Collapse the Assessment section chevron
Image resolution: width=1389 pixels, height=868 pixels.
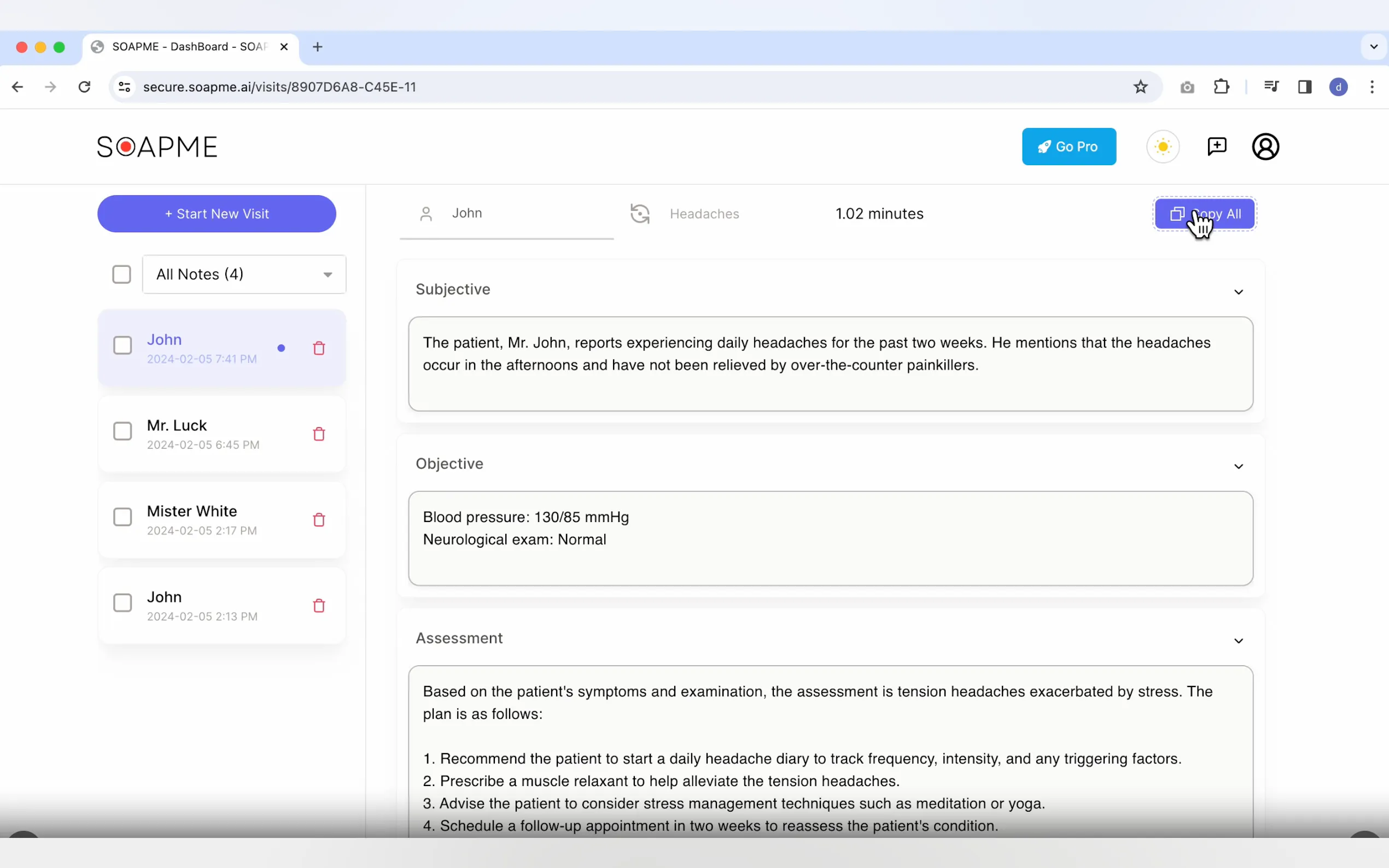(x=1239, y=641)
